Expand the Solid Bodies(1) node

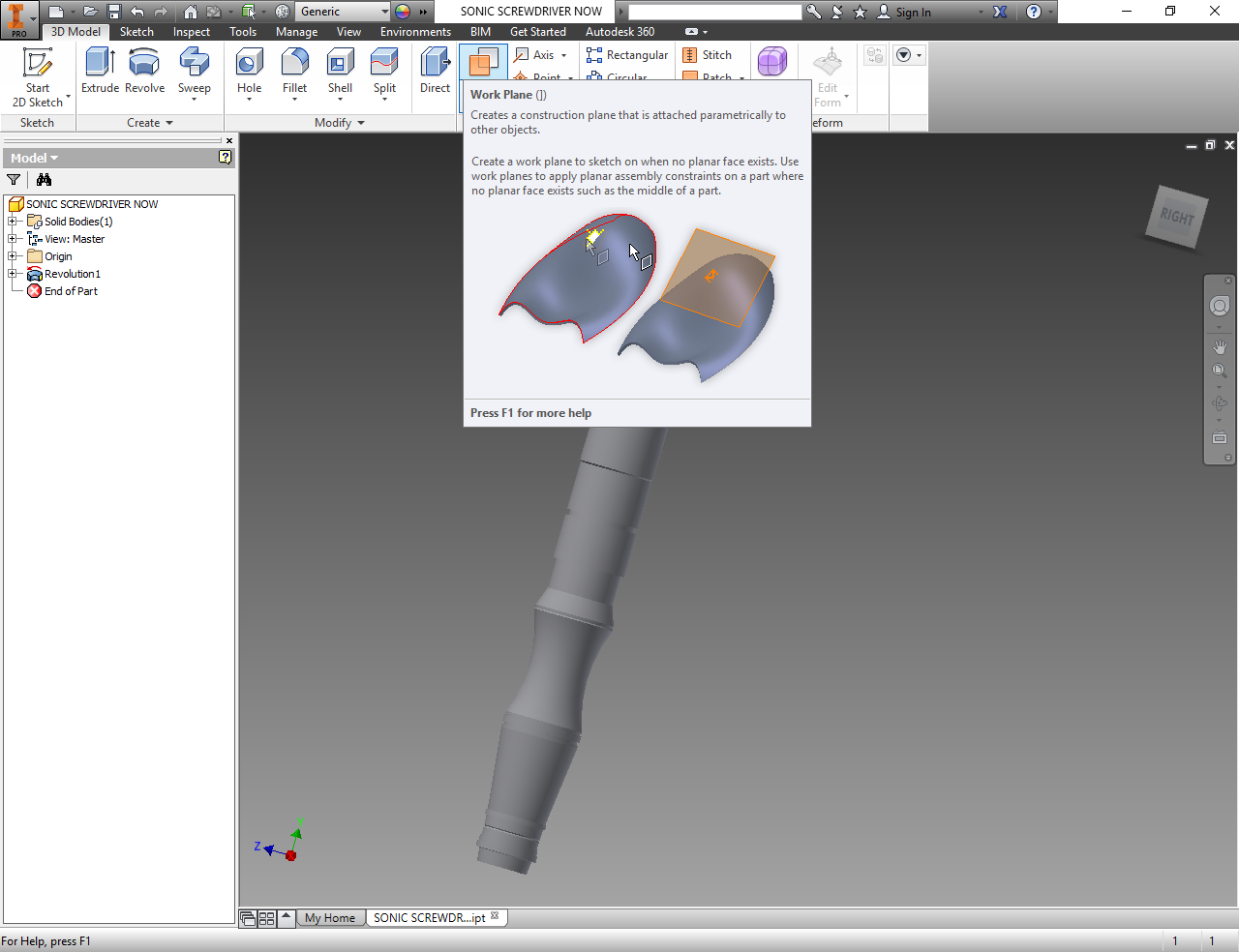13,222
